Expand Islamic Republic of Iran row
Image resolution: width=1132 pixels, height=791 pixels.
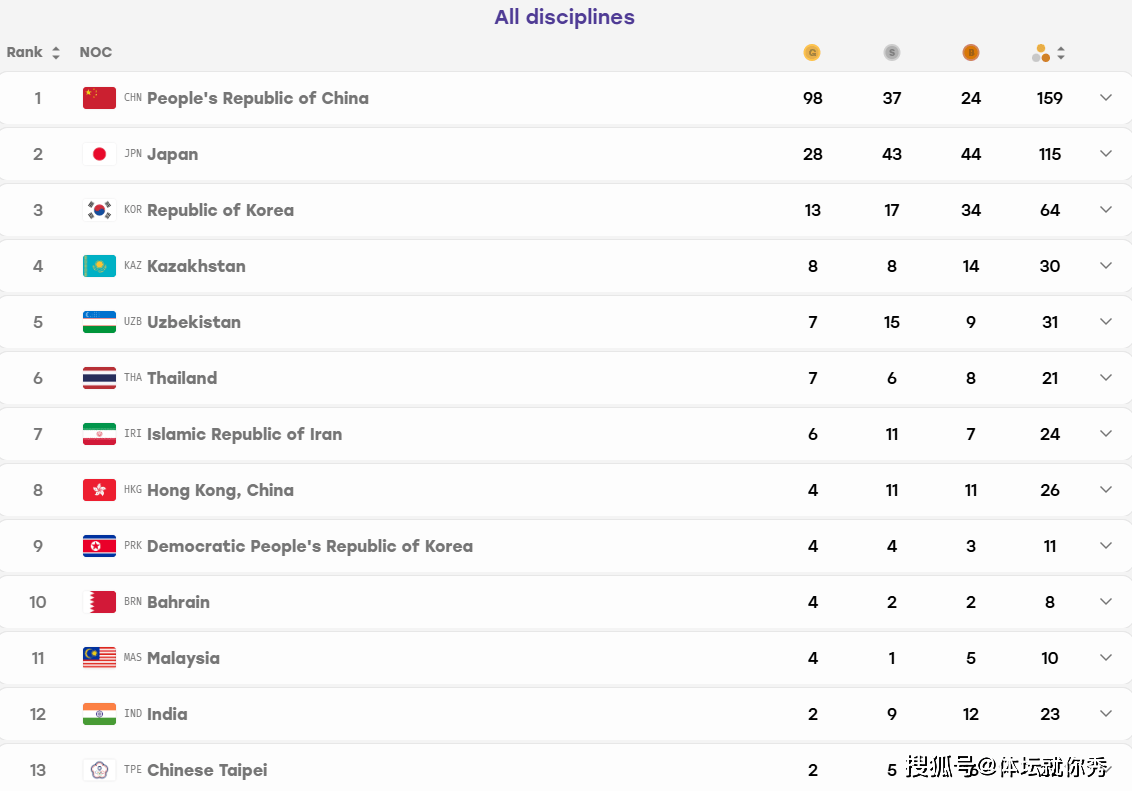coord(1105,433)
